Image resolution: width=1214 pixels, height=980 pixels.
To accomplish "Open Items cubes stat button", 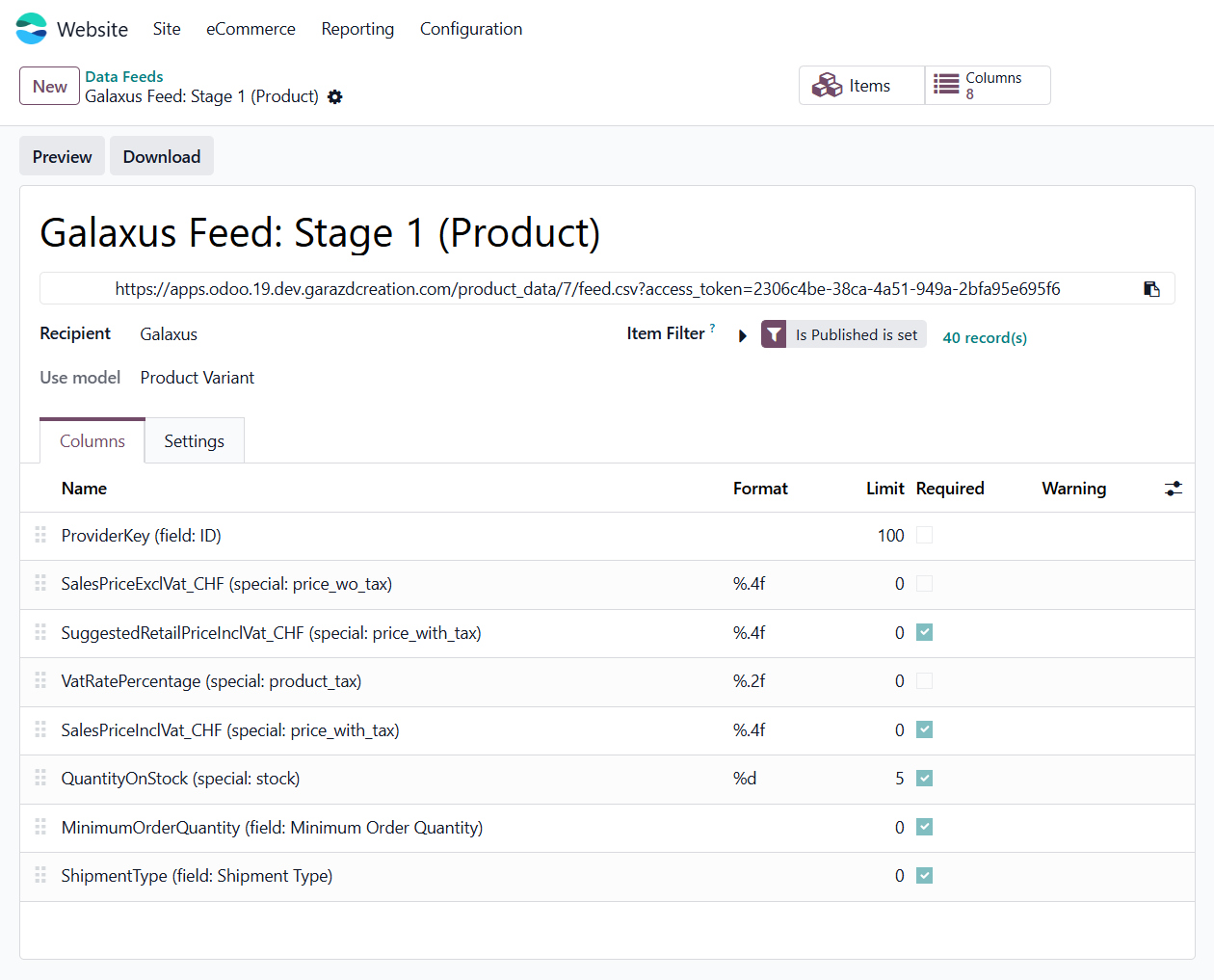I will point(861,86).
